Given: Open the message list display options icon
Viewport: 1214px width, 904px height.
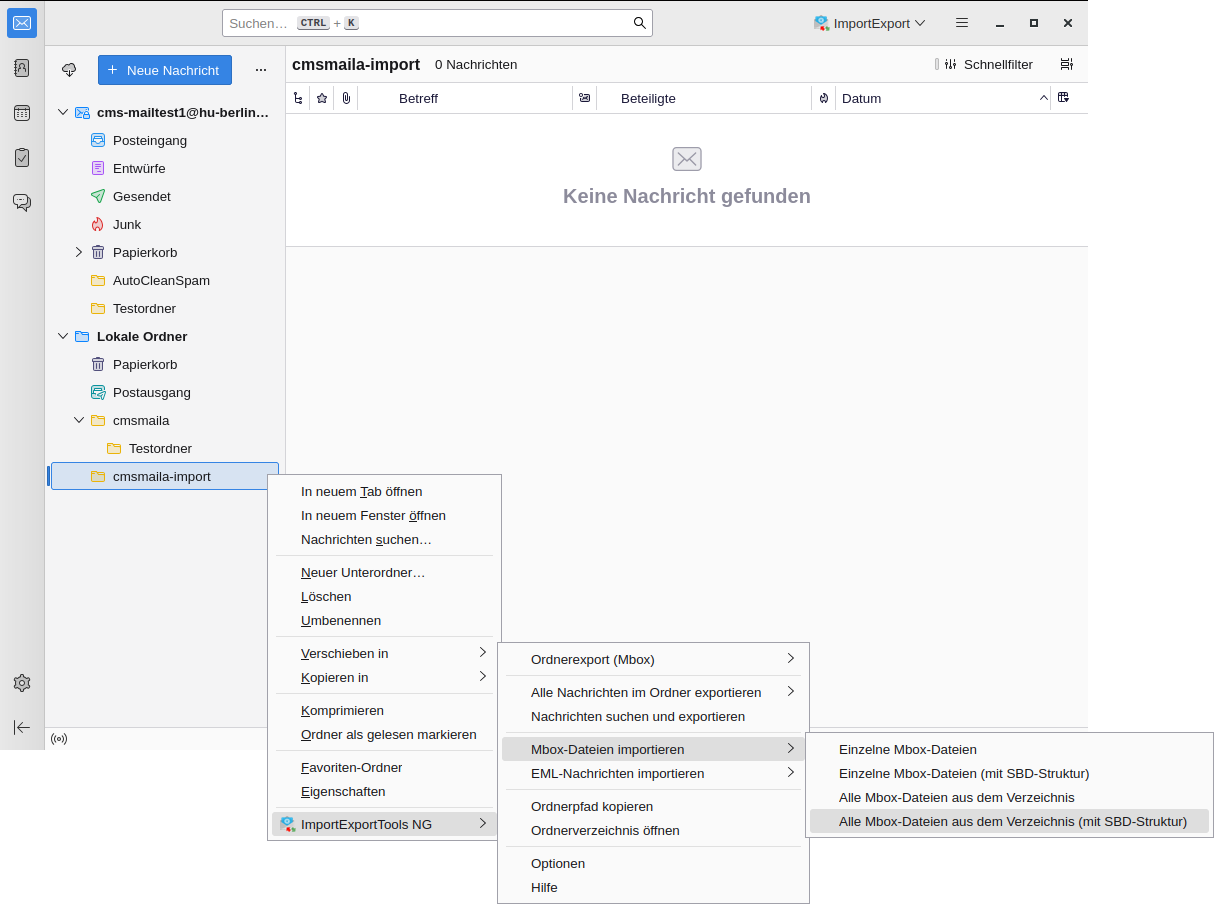Looking at the screenshot, I should point(1067,64).
